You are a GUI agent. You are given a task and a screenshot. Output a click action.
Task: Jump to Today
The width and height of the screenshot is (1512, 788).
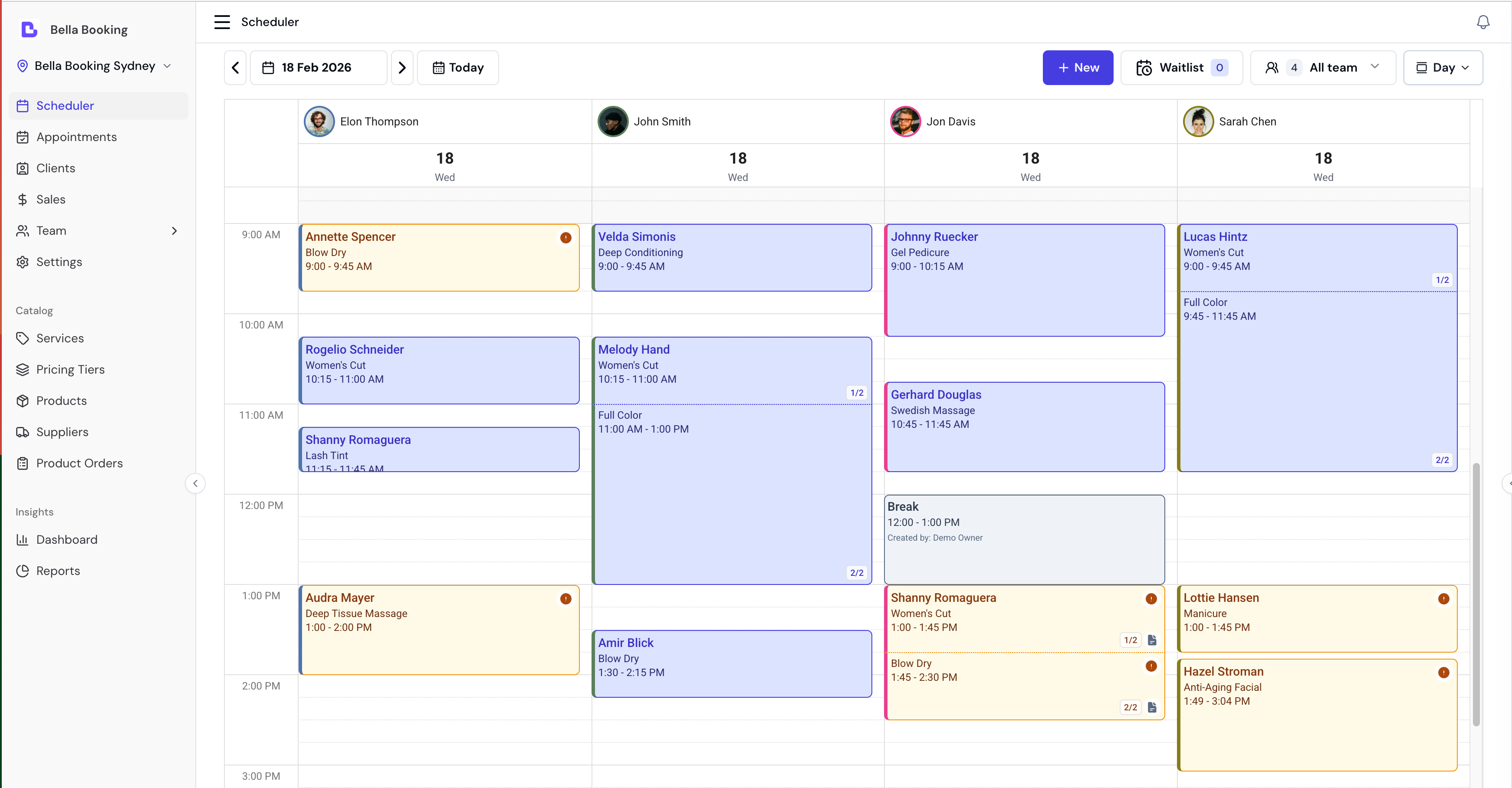click(x=458, y=68)
